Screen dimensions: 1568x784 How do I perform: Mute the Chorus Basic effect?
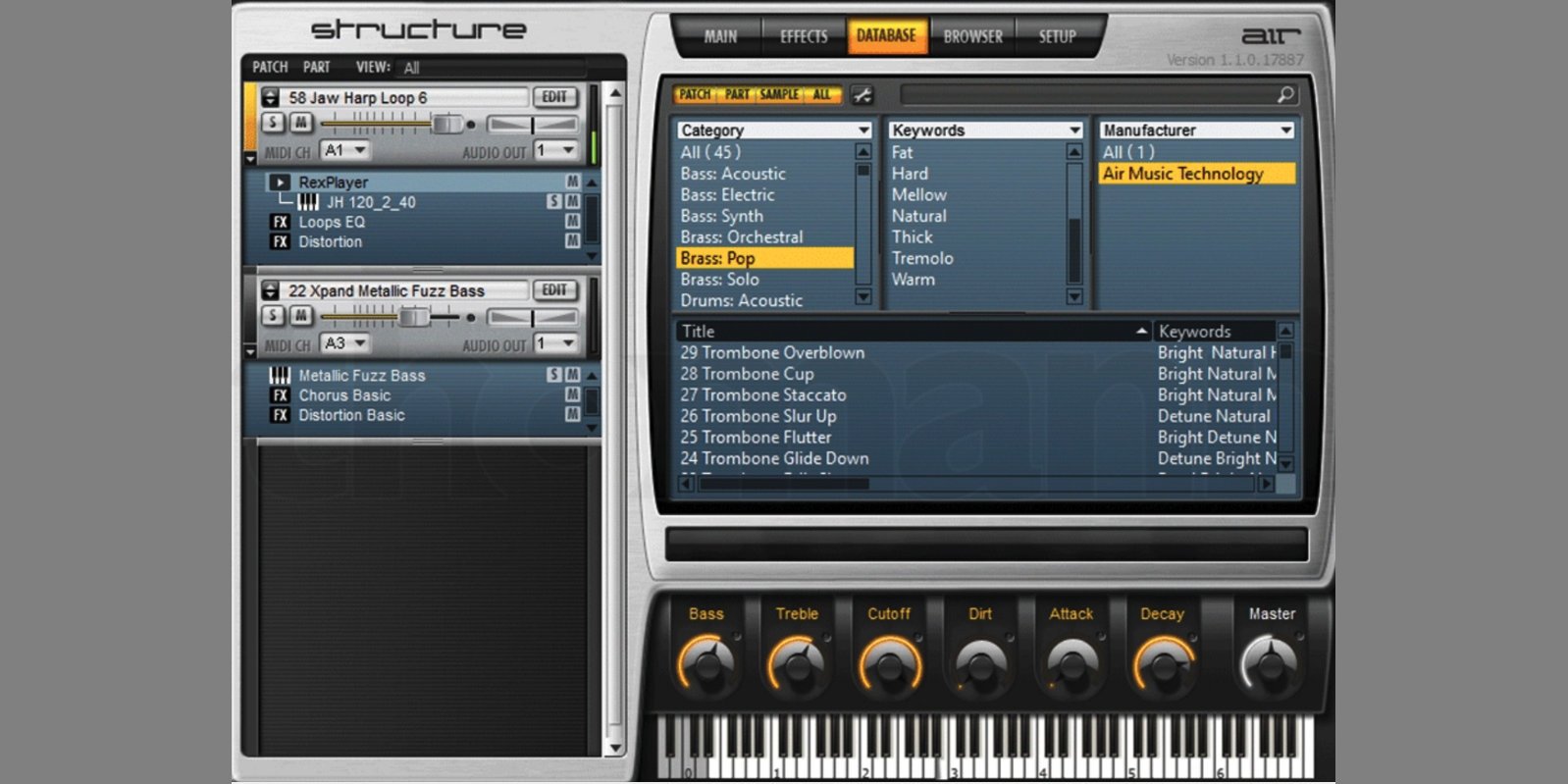click(572, 394)
